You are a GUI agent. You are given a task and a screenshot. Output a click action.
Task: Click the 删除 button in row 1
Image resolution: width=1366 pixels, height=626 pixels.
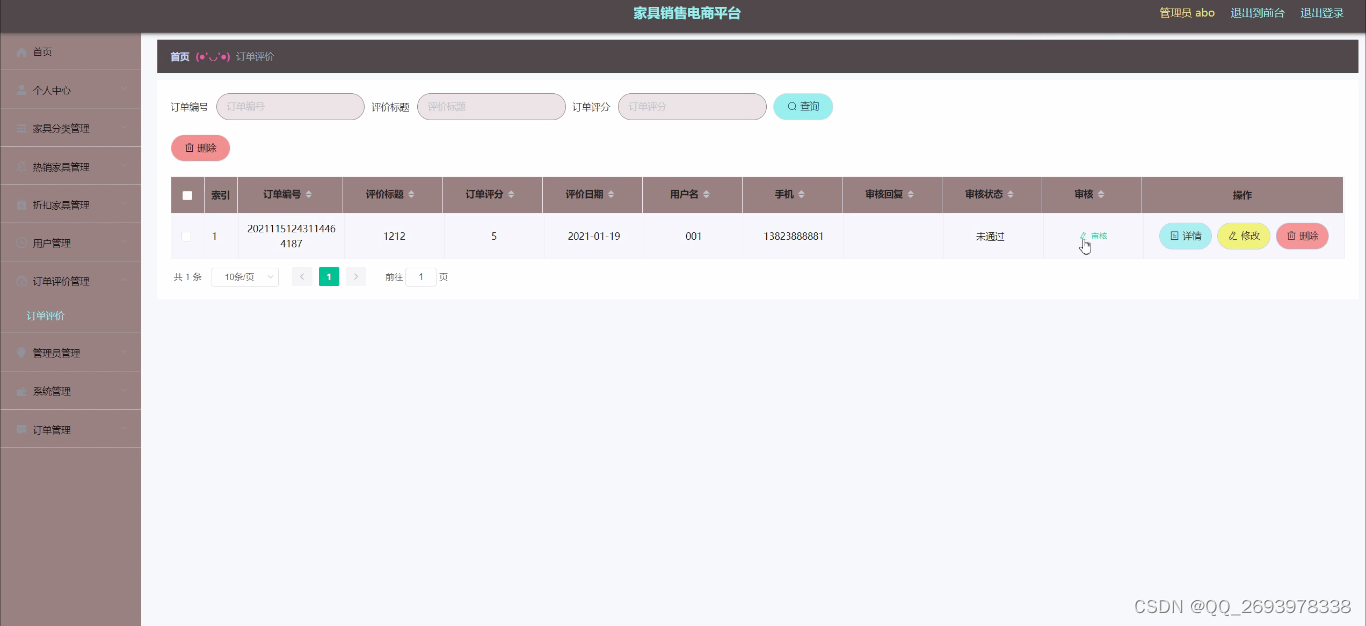click(1302, 236)
